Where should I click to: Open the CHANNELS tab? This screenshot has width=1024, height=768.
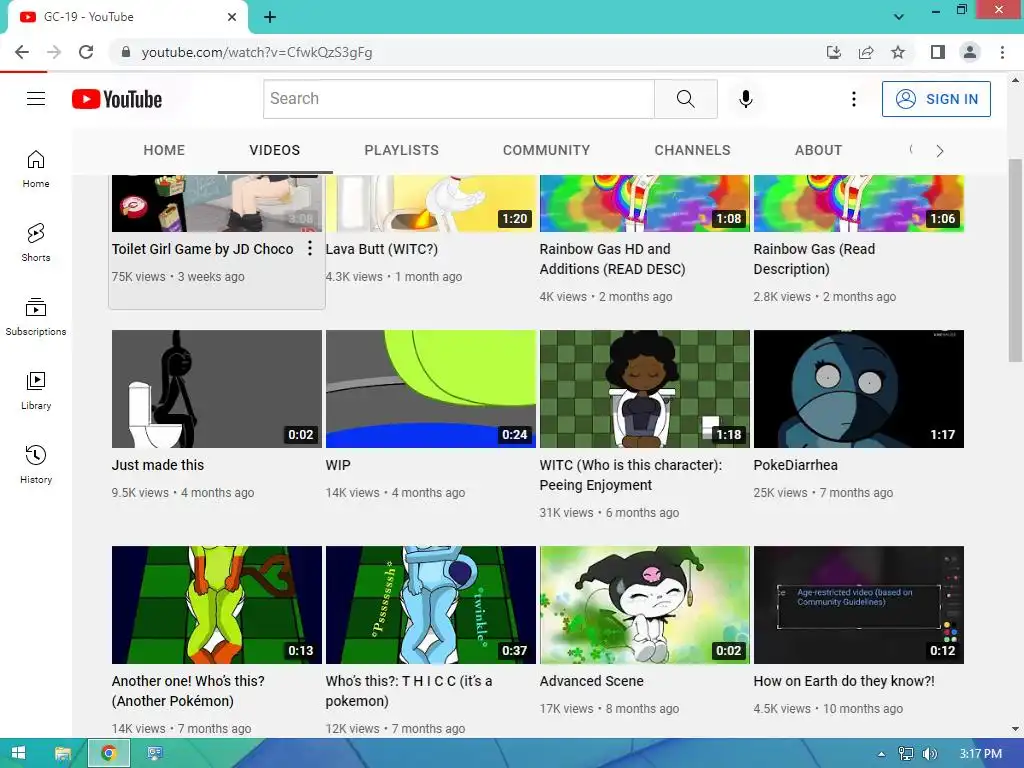[x=692, y=150]
